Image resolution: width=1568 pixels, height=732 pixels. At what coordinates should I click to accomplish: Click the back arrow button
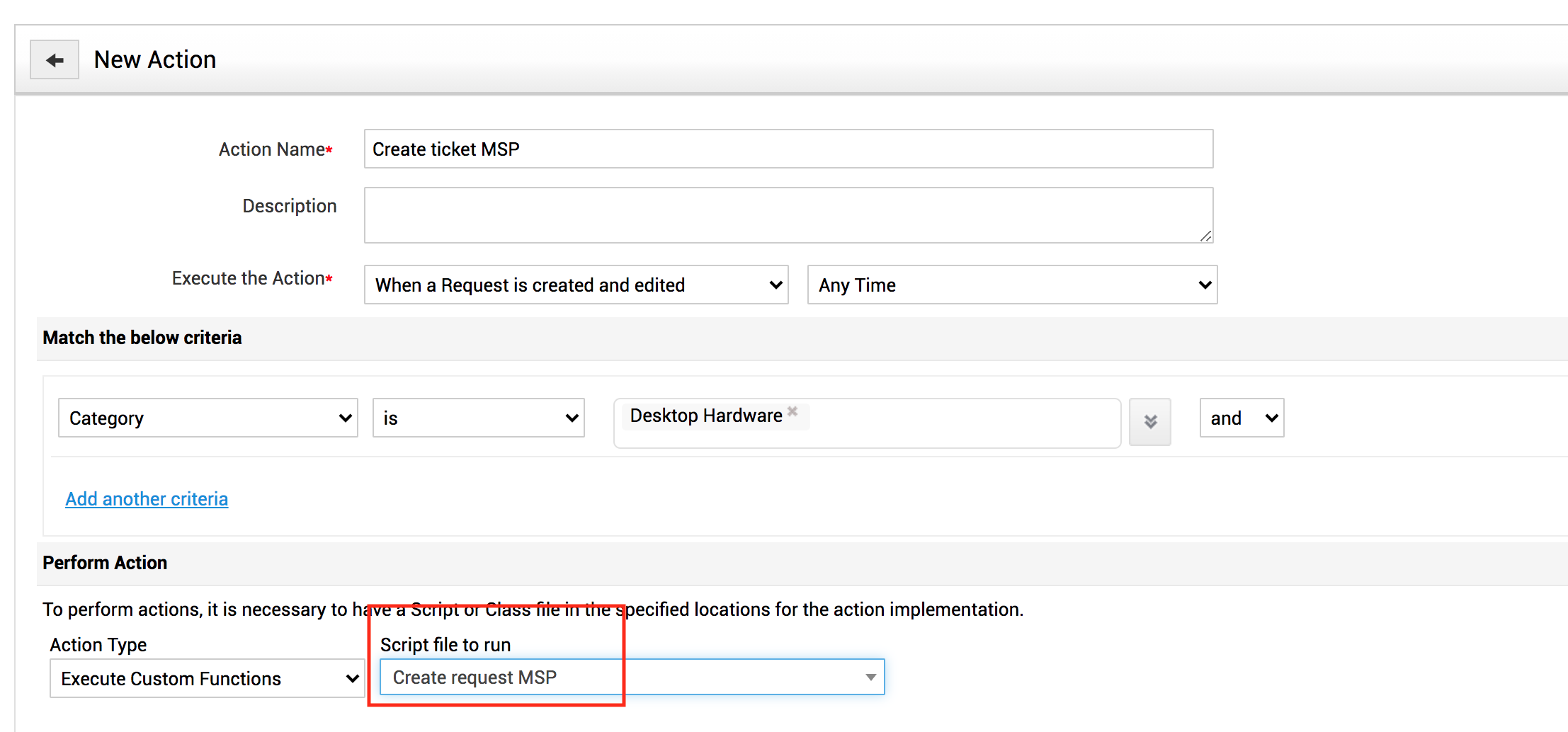(x=55, y=60)
